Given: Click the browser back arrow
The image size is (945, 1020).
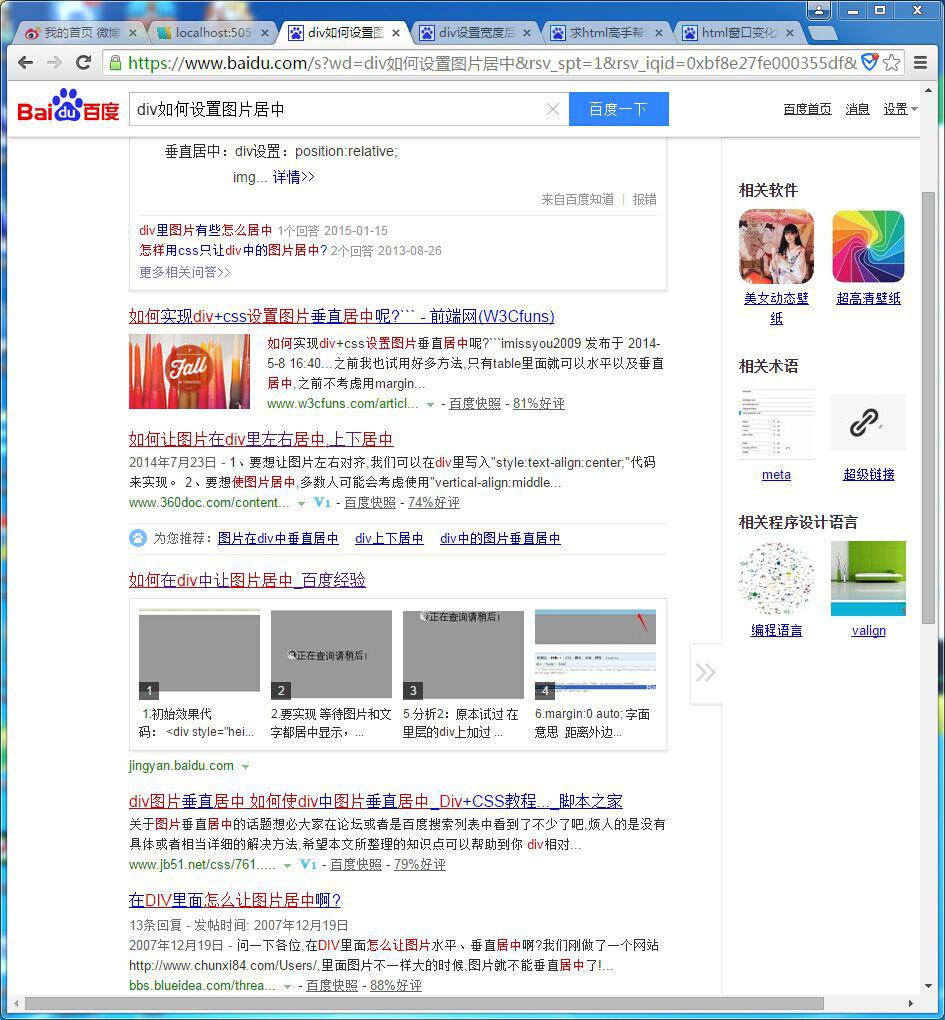Looking at the screenshot, I should point(25,62).
